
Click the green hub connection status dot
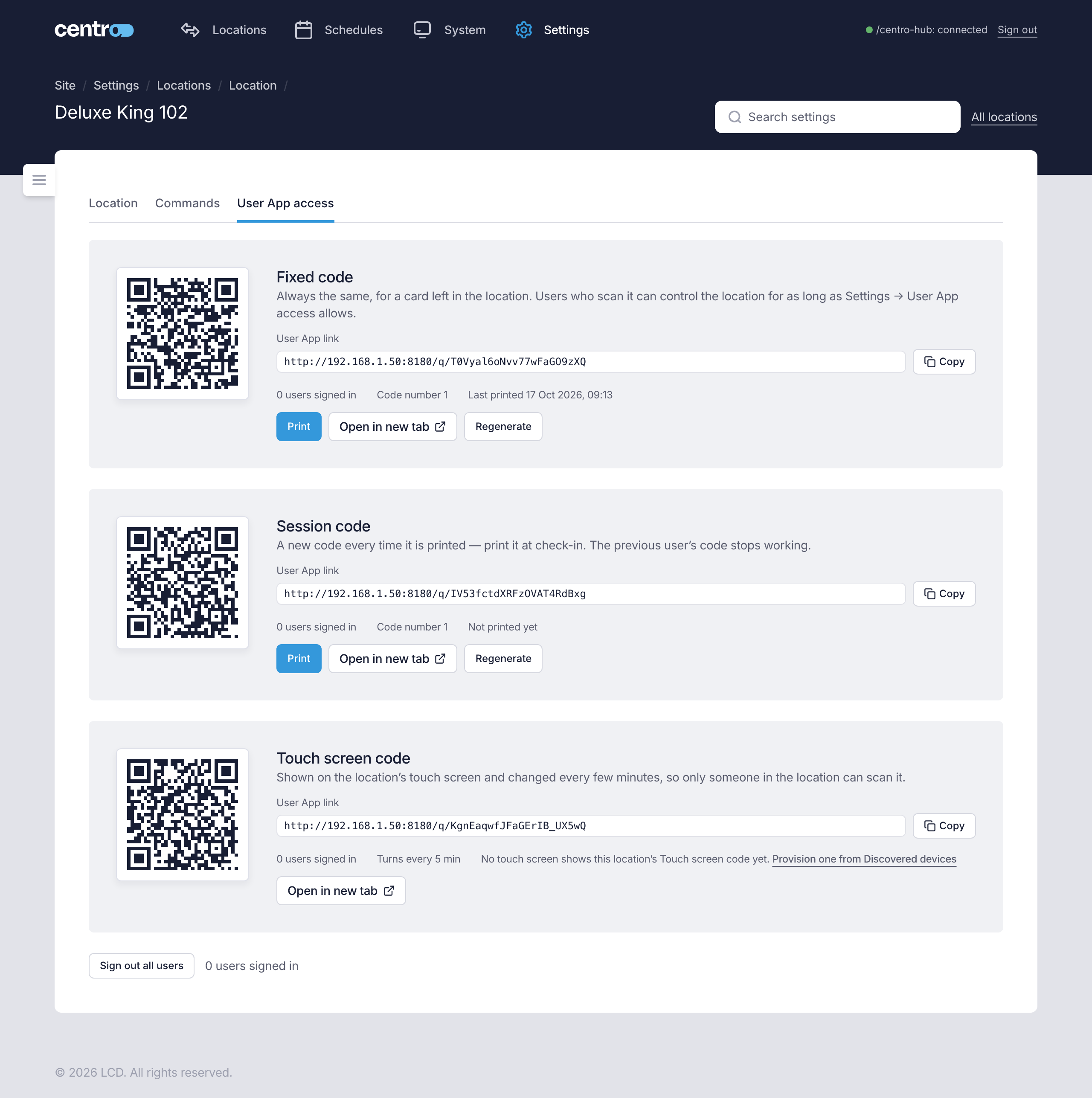click(868, 30)
